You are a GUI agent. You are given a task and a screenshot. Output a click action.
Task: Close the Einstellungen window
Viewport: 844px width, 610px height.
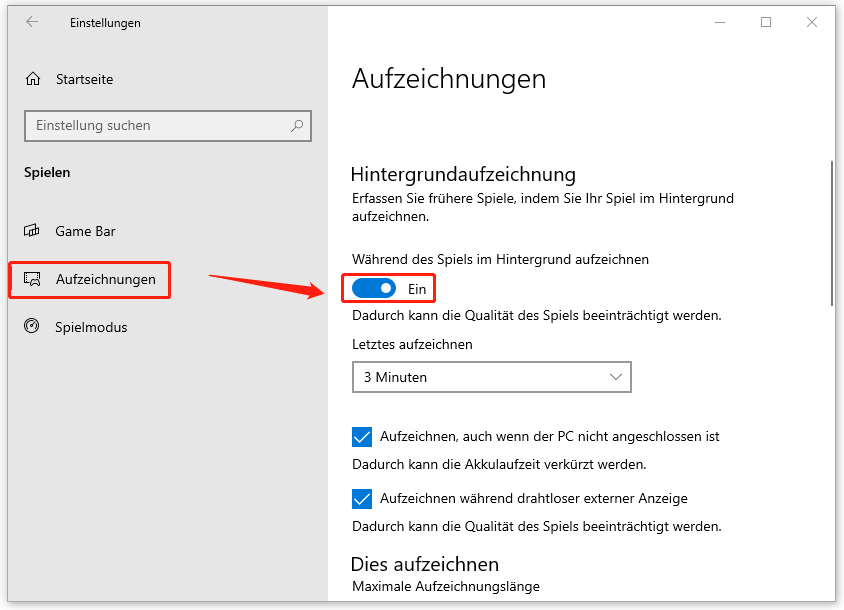pos(812,22)
